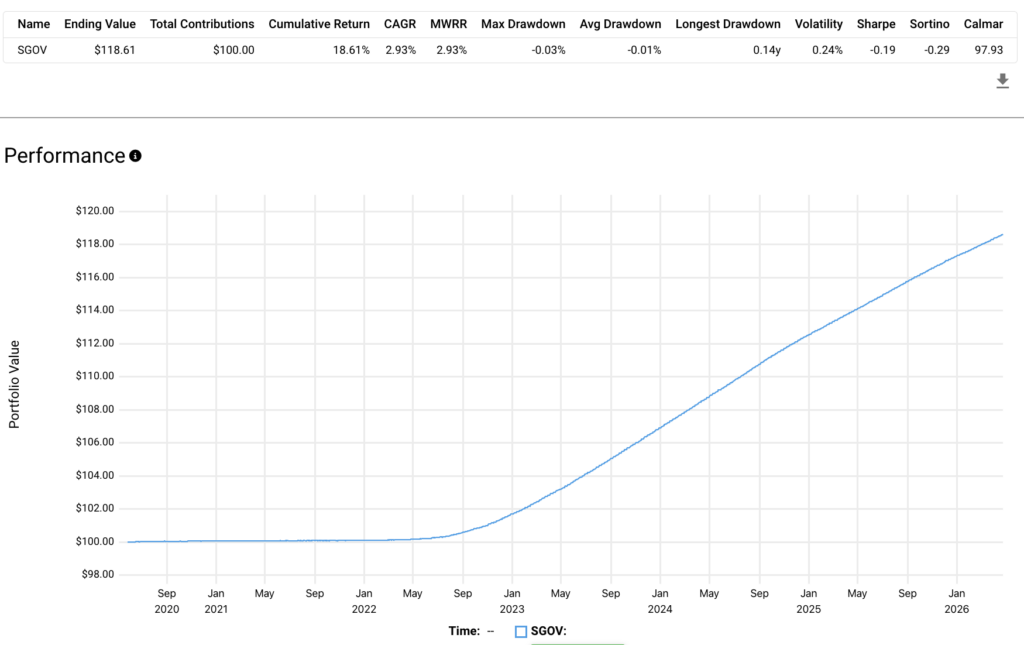Open the Performance info icon
This screenshot has width=1024, height=645.
coord(135,156)
